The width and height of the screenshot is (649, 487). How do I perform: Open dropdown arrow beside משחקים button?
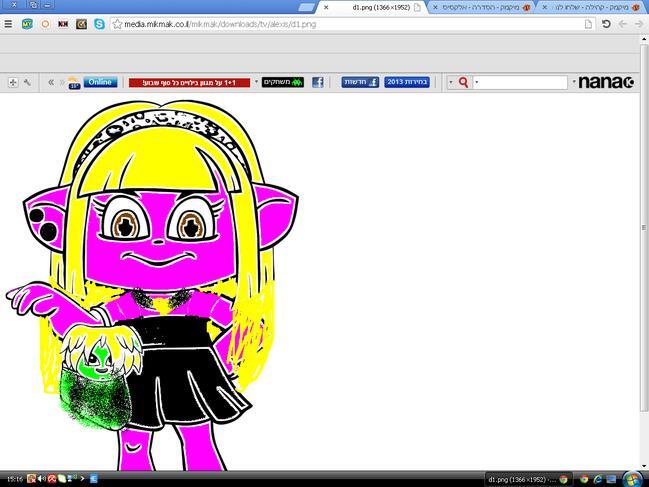[256, 82]
